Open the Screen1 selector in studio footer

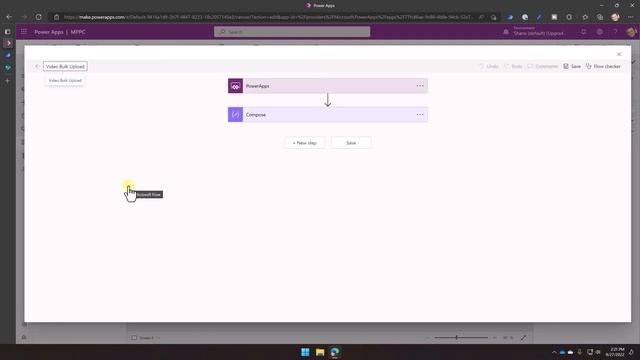click(146, 338)
